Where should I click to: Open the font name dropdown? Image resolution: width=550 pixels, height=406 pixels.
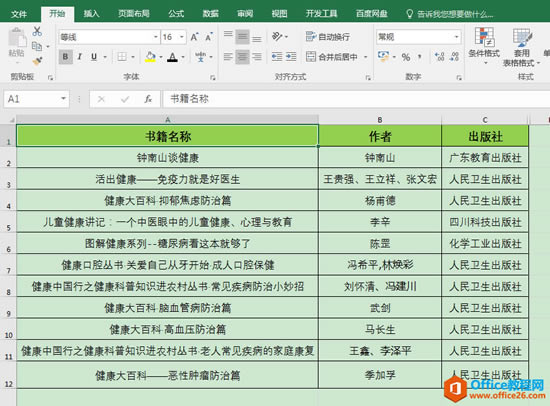(156, 37)
